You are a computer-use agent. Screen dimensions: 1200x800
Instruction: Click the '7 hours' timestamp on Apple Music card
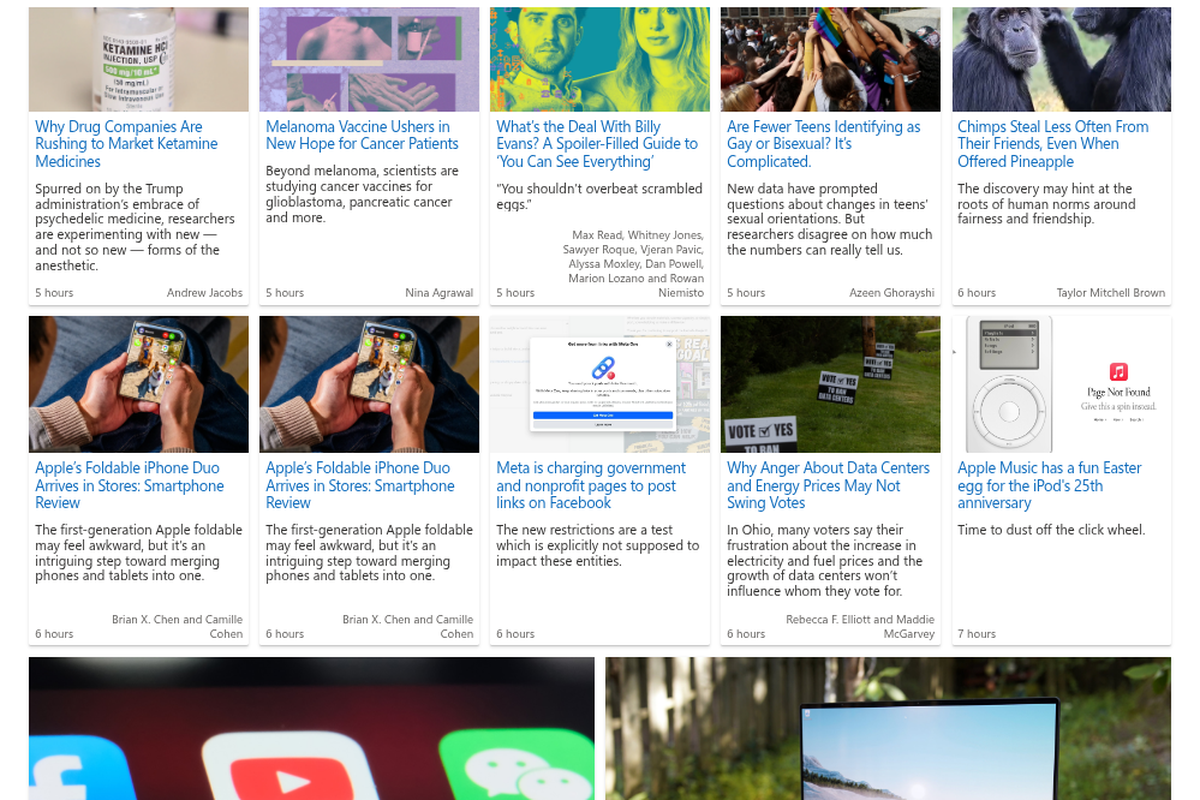pos(977,634)
